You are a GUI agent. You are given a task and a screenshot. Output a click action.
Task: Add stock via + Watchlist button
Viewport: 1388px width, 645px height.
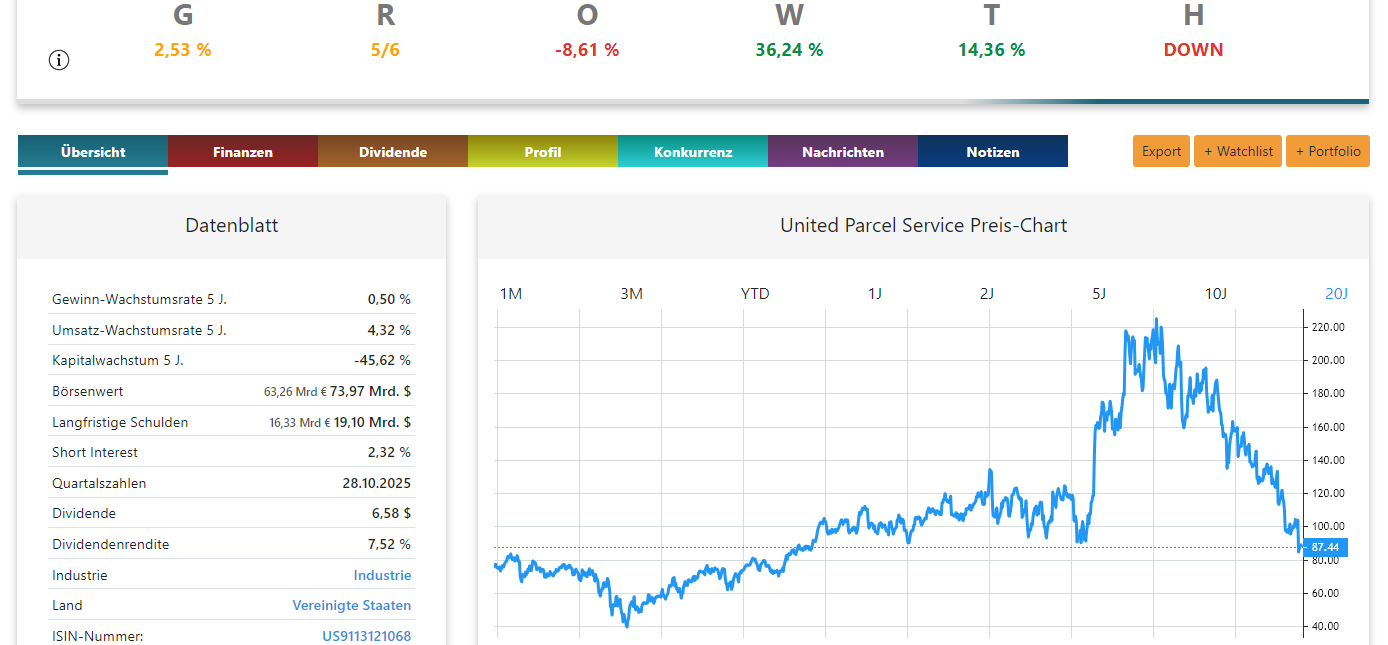[x=1238, y=151]
